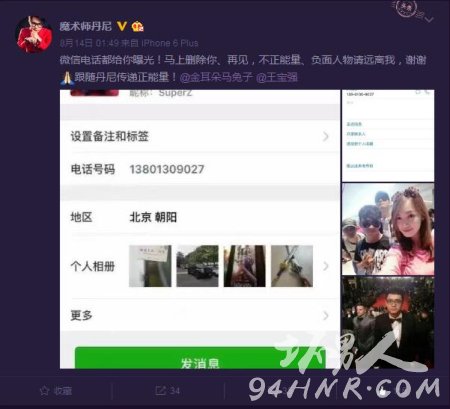
Task: Open the man in tuxedo photo
Action: pyautogui.click(x=388, y=322)
